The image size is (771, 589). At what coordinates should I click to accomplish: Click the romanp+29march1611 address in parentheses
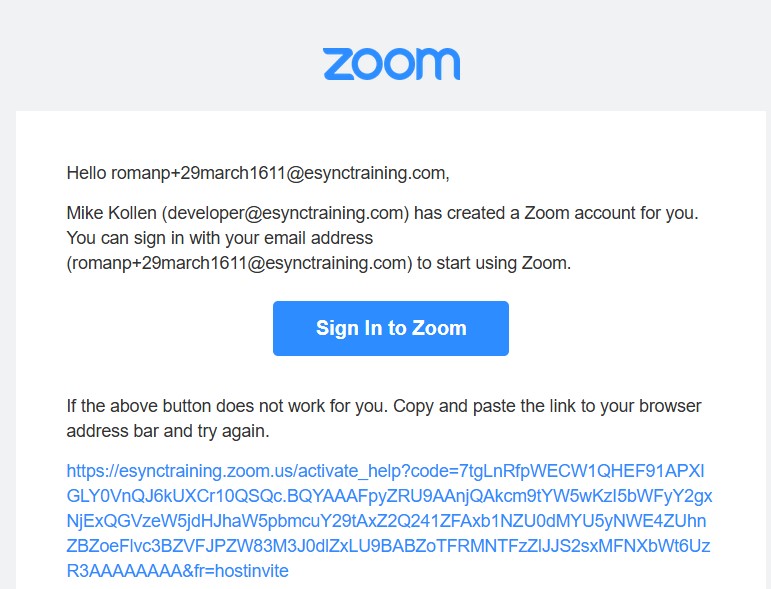point(239,263)
